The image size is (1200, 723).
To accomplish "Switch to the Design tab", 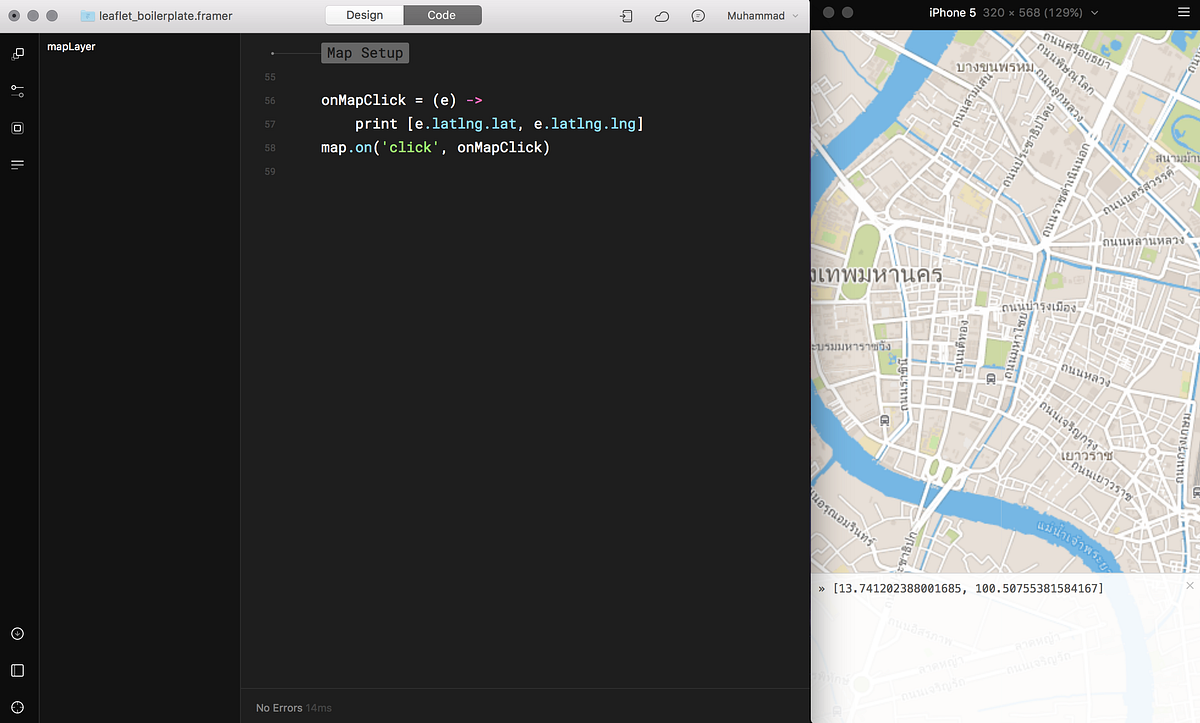I will (x=364, y=15).
